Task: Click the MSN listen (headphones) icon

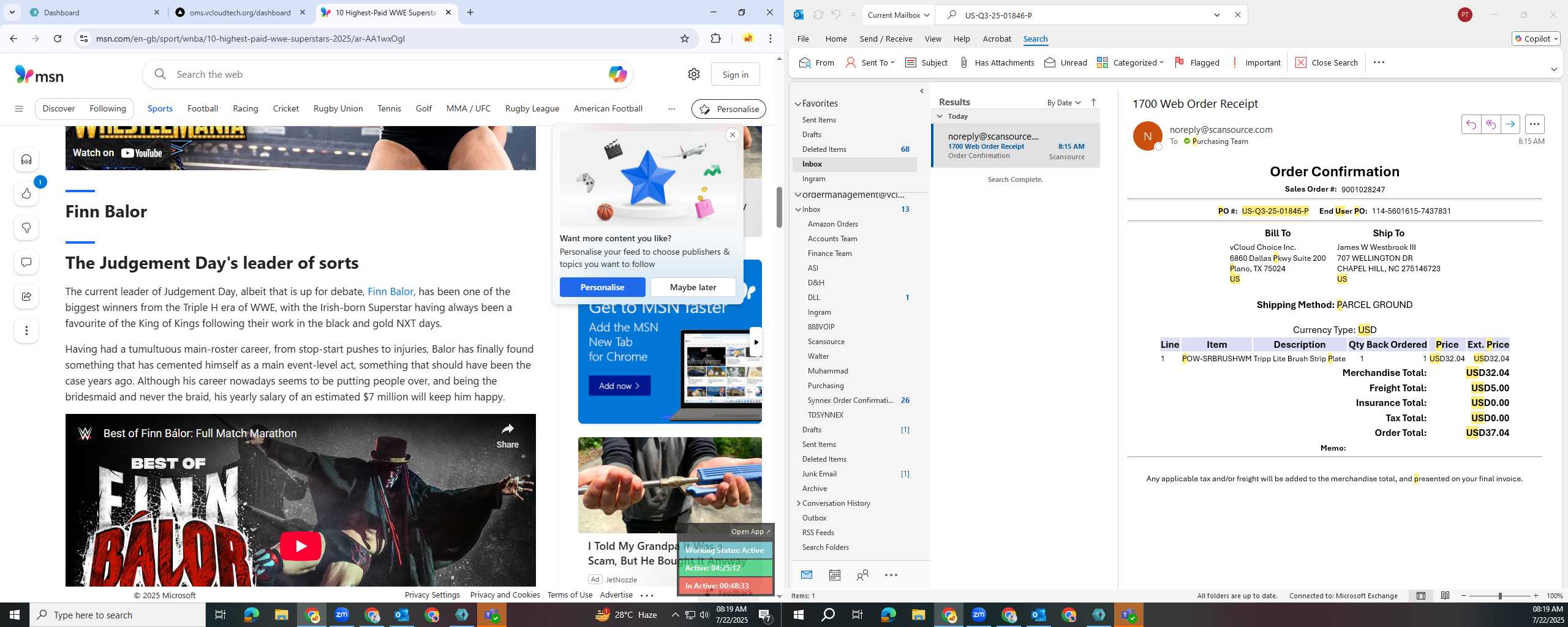Action: tap(26, 160)
